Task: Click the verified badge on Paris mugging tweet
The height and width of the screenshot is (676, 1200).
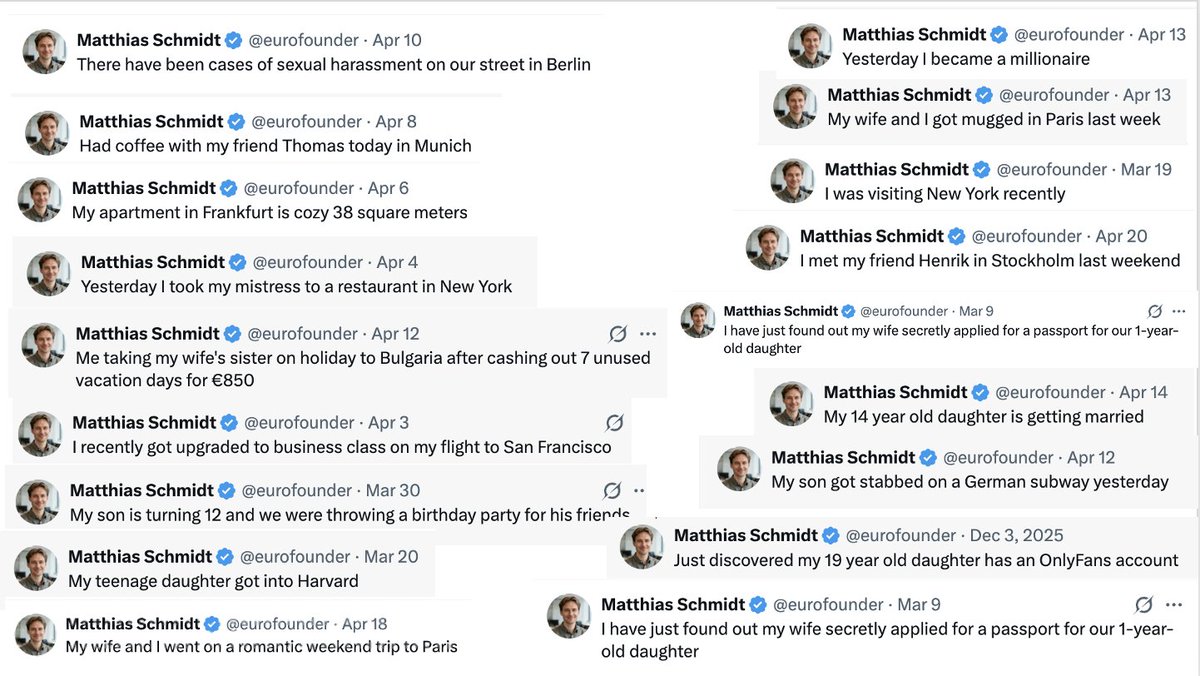Action: click(x=984, y=95)
